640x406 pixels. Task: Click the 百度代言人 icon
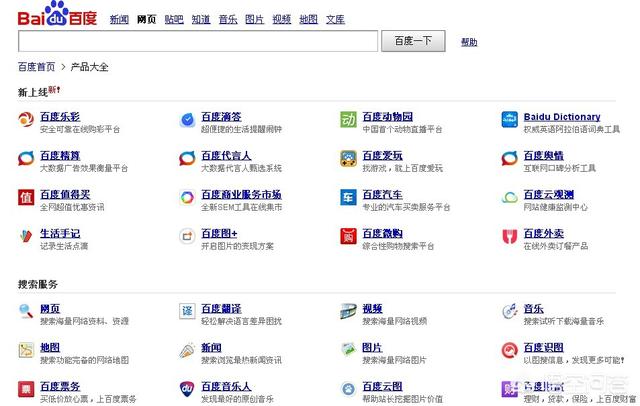187,158
